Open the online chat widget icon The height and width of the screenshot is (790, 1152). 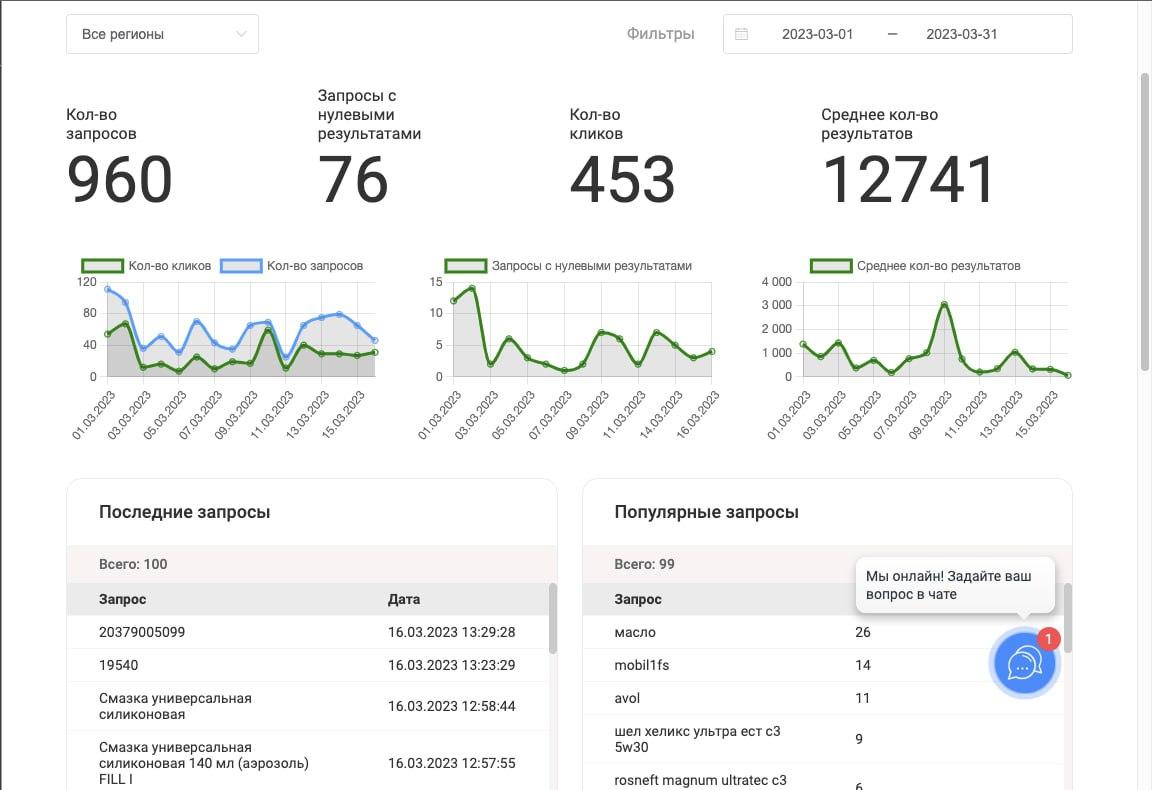(x=1023, y=663)
